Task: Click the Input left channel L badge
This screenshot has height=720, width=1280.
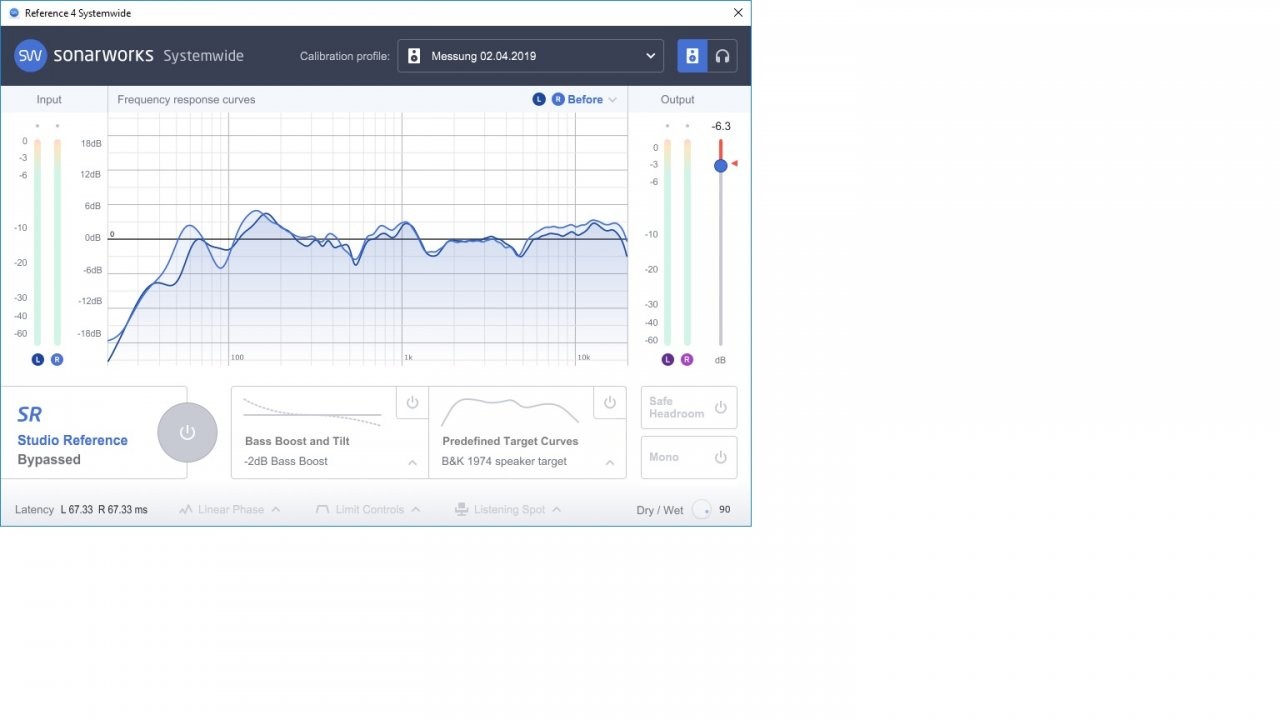Action: [38, 359]
